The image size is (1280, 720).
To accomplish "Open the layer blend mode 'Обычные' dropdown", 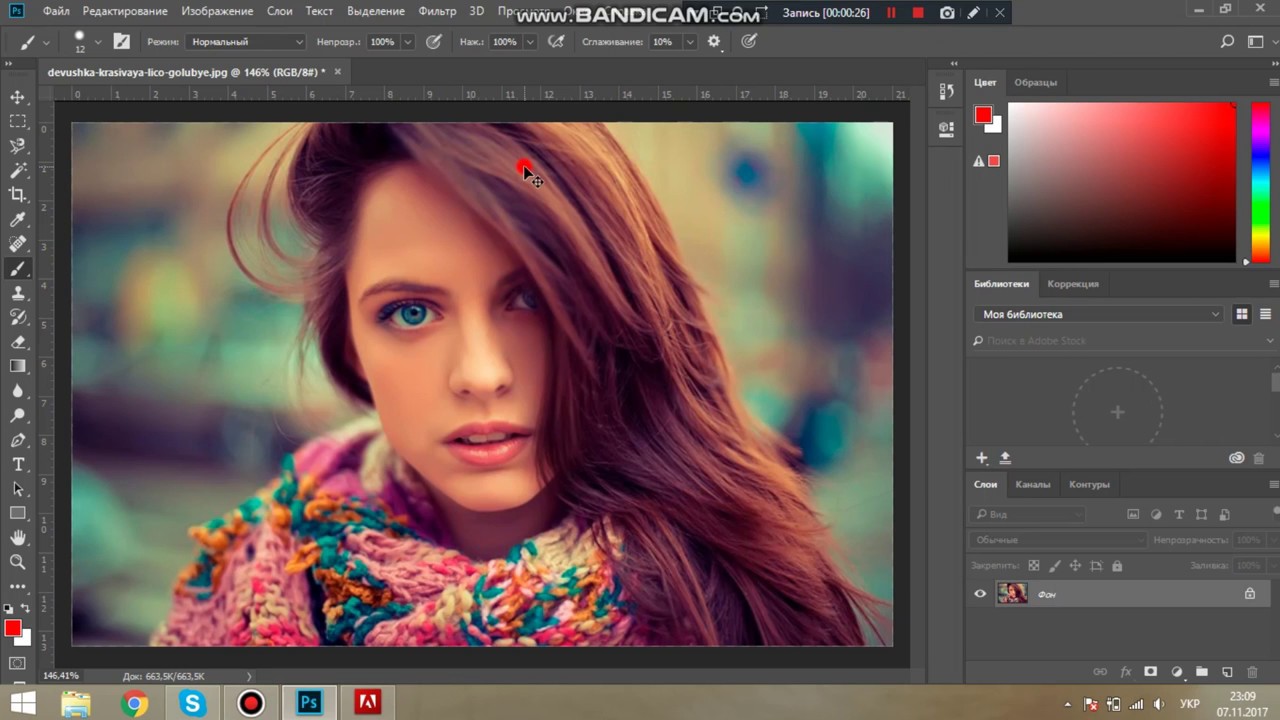I will [1057, 540].
